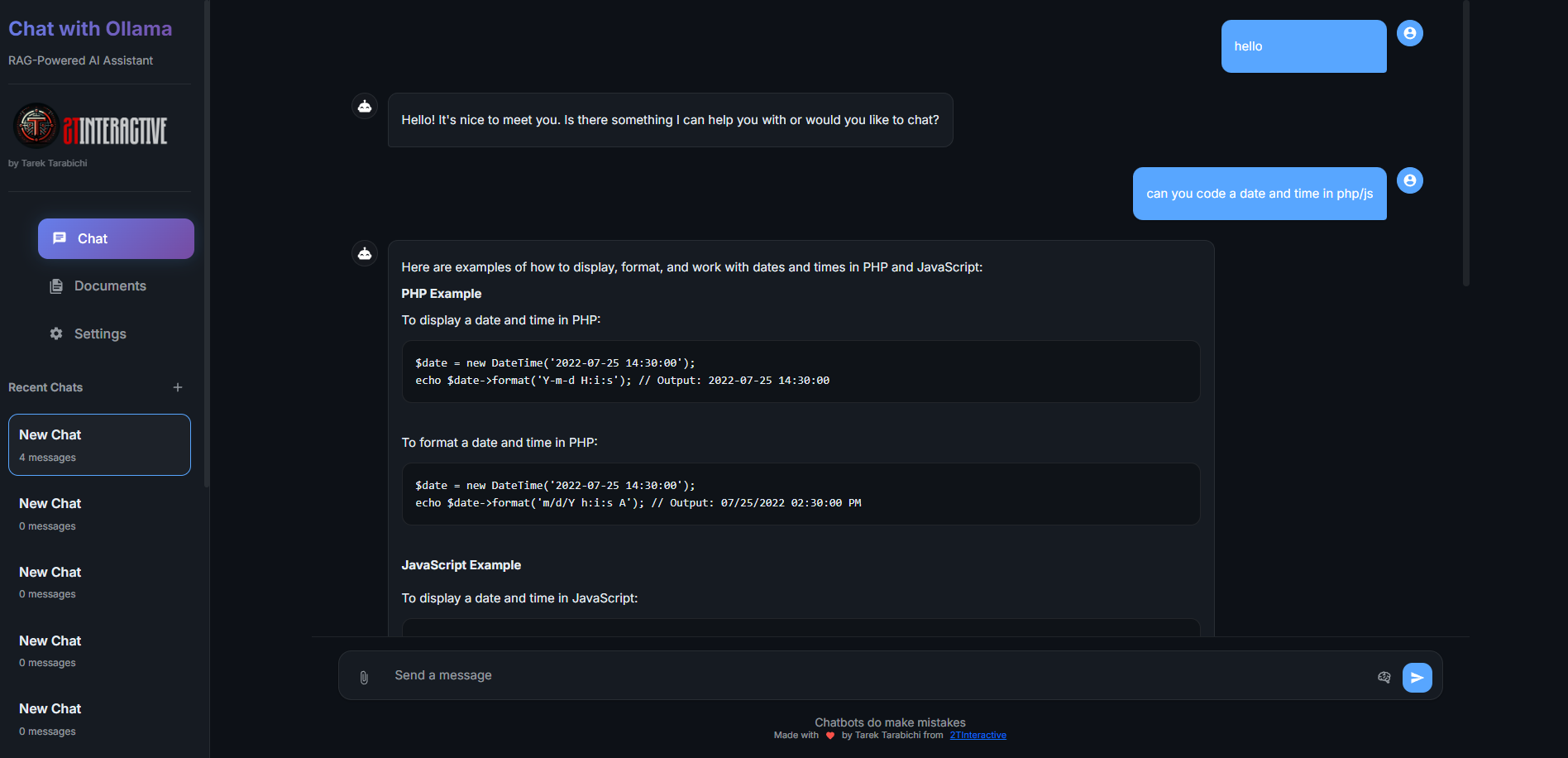
Task: Open the 2TInteractive footer link
Action: click(x=978, y=735)
